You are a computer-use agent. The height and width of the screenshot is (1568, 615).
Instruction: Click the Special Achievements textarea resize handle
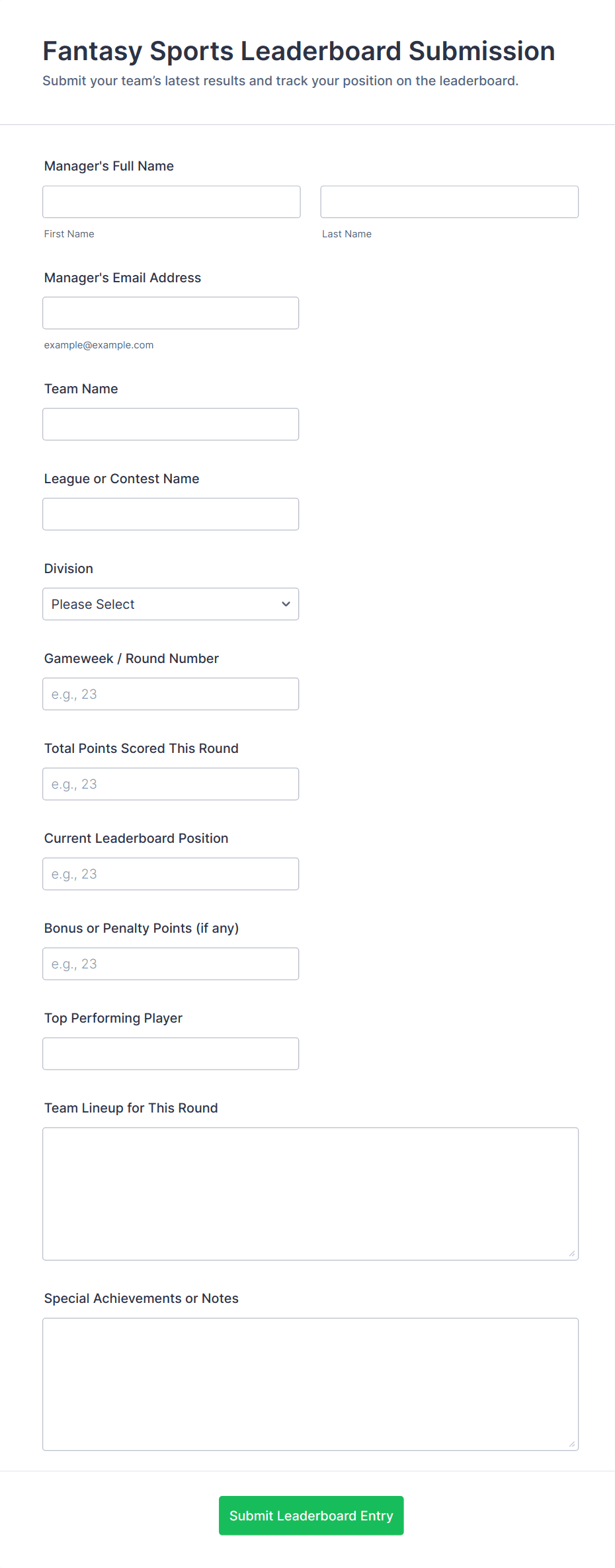point(572,1444)
